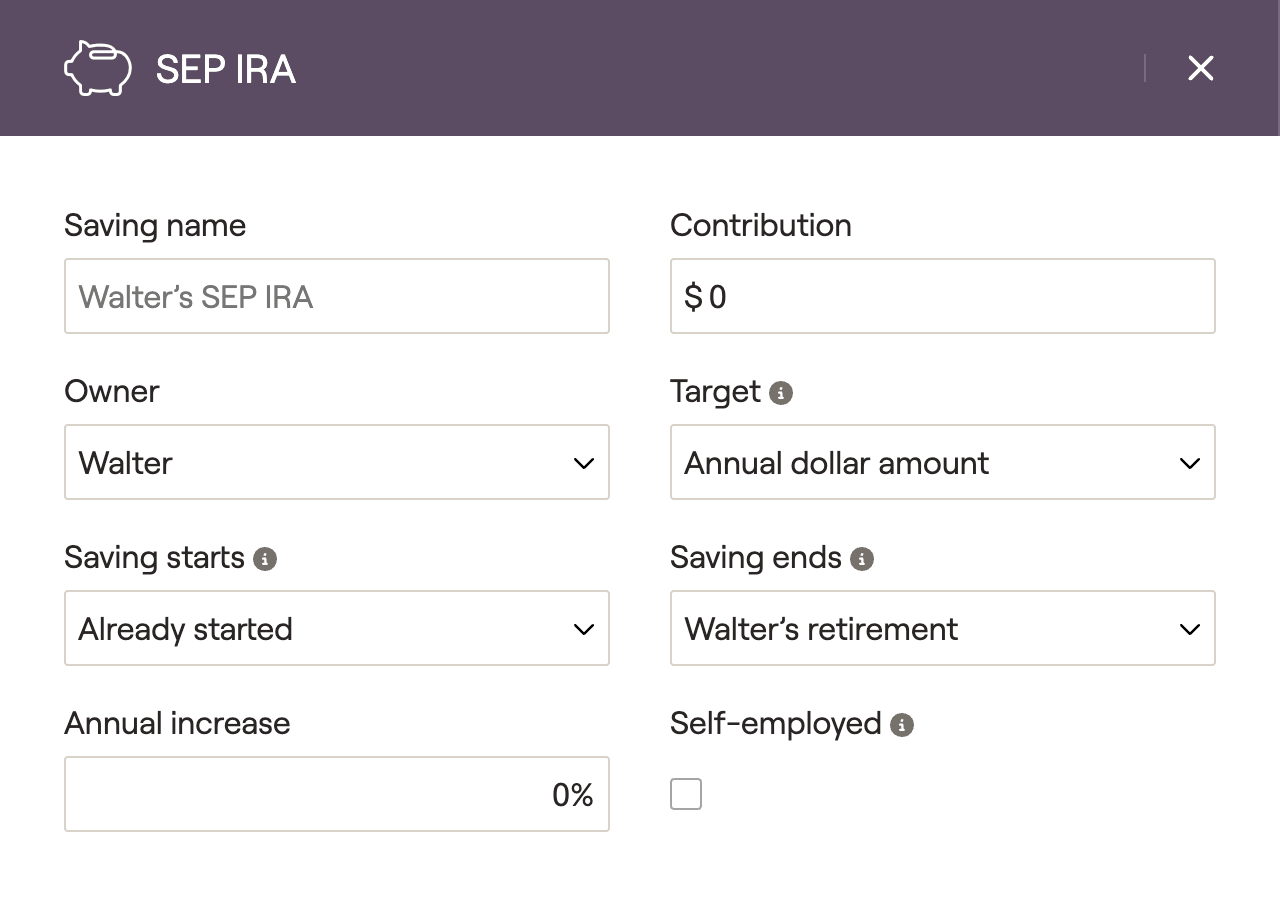The image size is (1280, 902).
Task: Open the Target dropdown set to Annual dollar amount
Action: [x=943, y=462]
